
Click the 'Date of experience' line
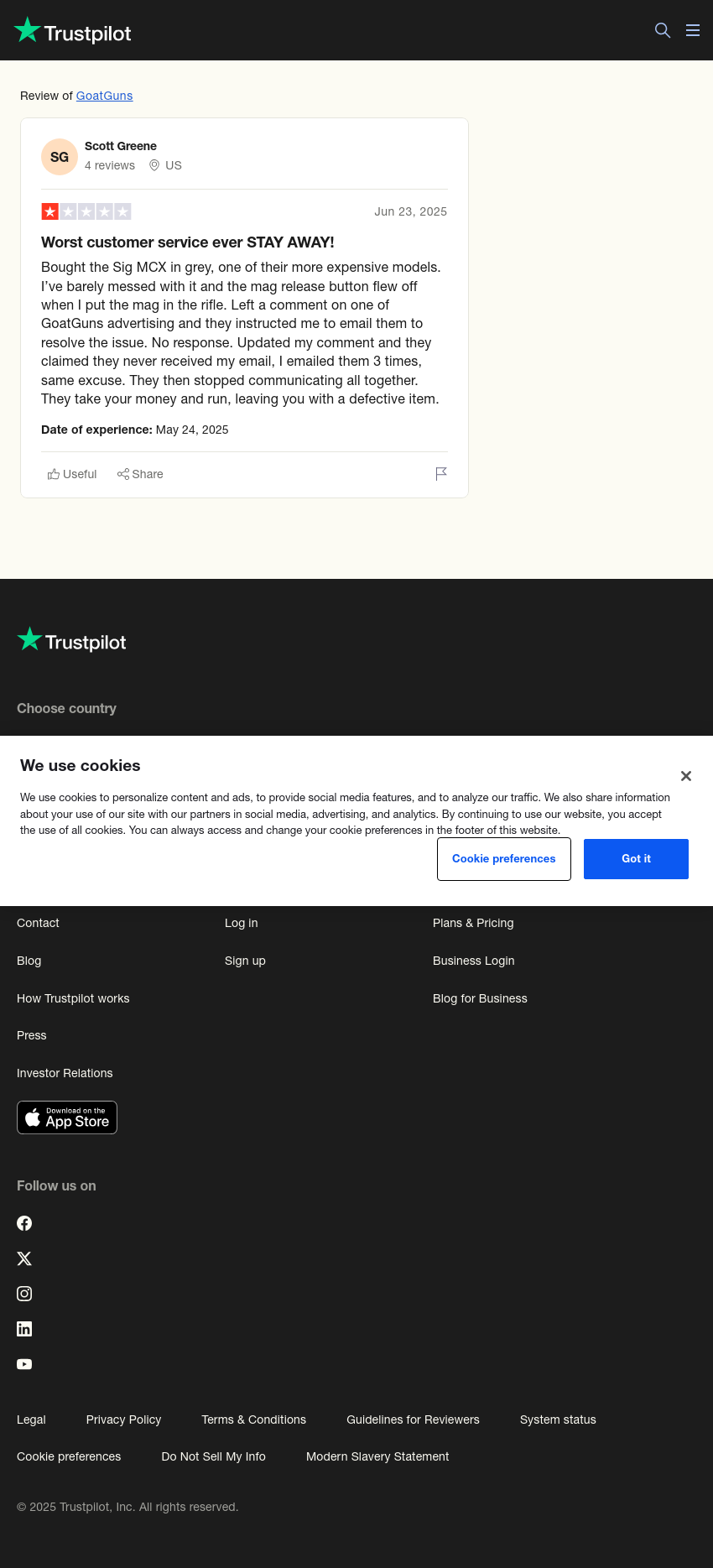(134, 430)
